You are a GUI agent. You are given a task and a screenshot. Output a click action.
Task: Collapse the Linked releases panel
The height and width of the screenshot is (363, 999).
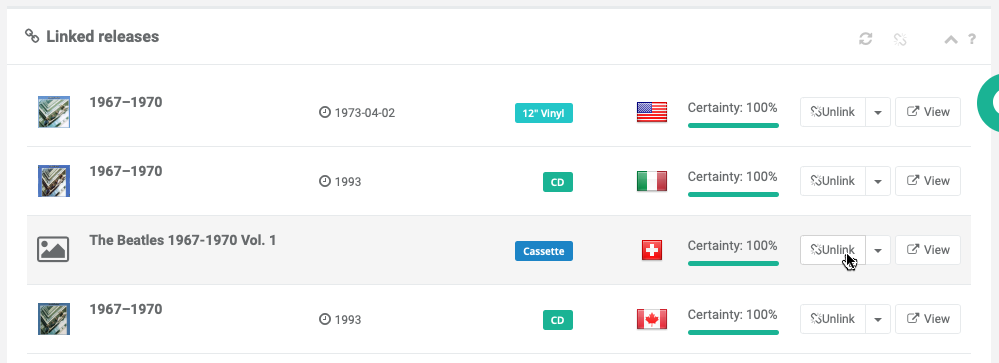click(951, 39)
